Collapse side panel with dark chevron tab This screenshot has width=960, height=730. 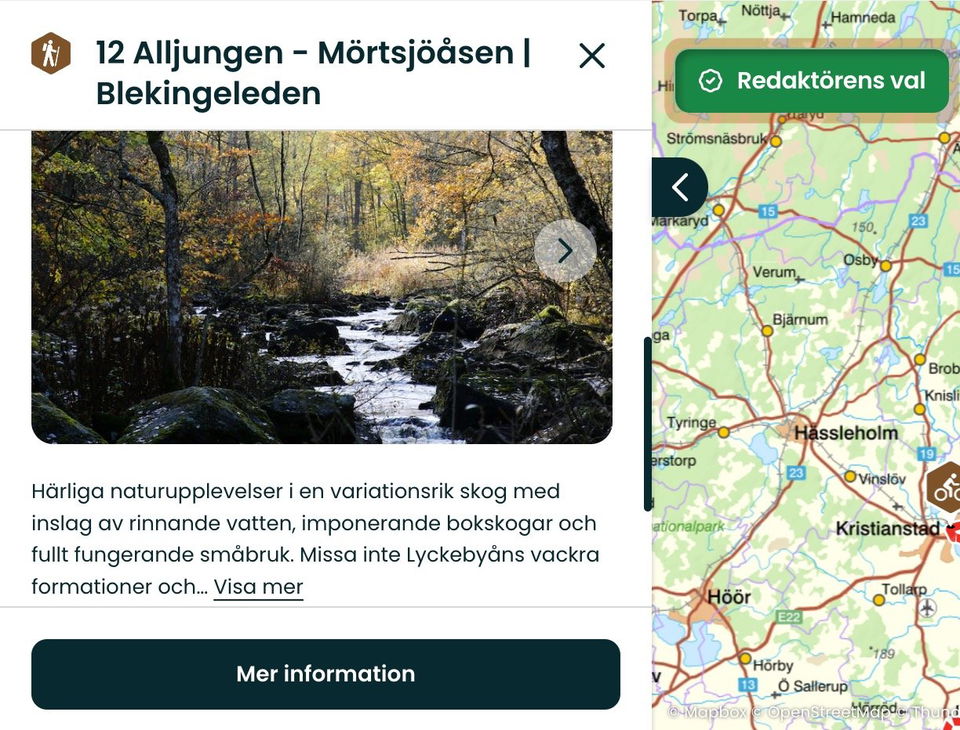click(680, 187)
